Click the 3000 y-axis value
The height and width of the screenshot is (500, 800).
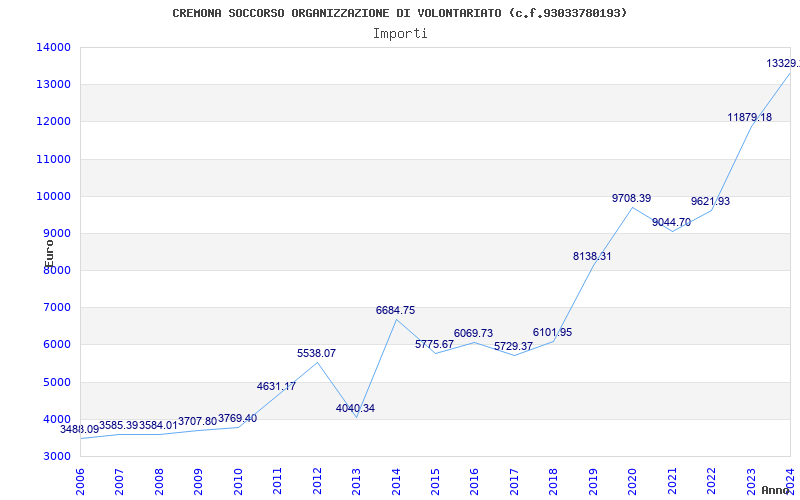pyautogui.click(x=56, y=456)
